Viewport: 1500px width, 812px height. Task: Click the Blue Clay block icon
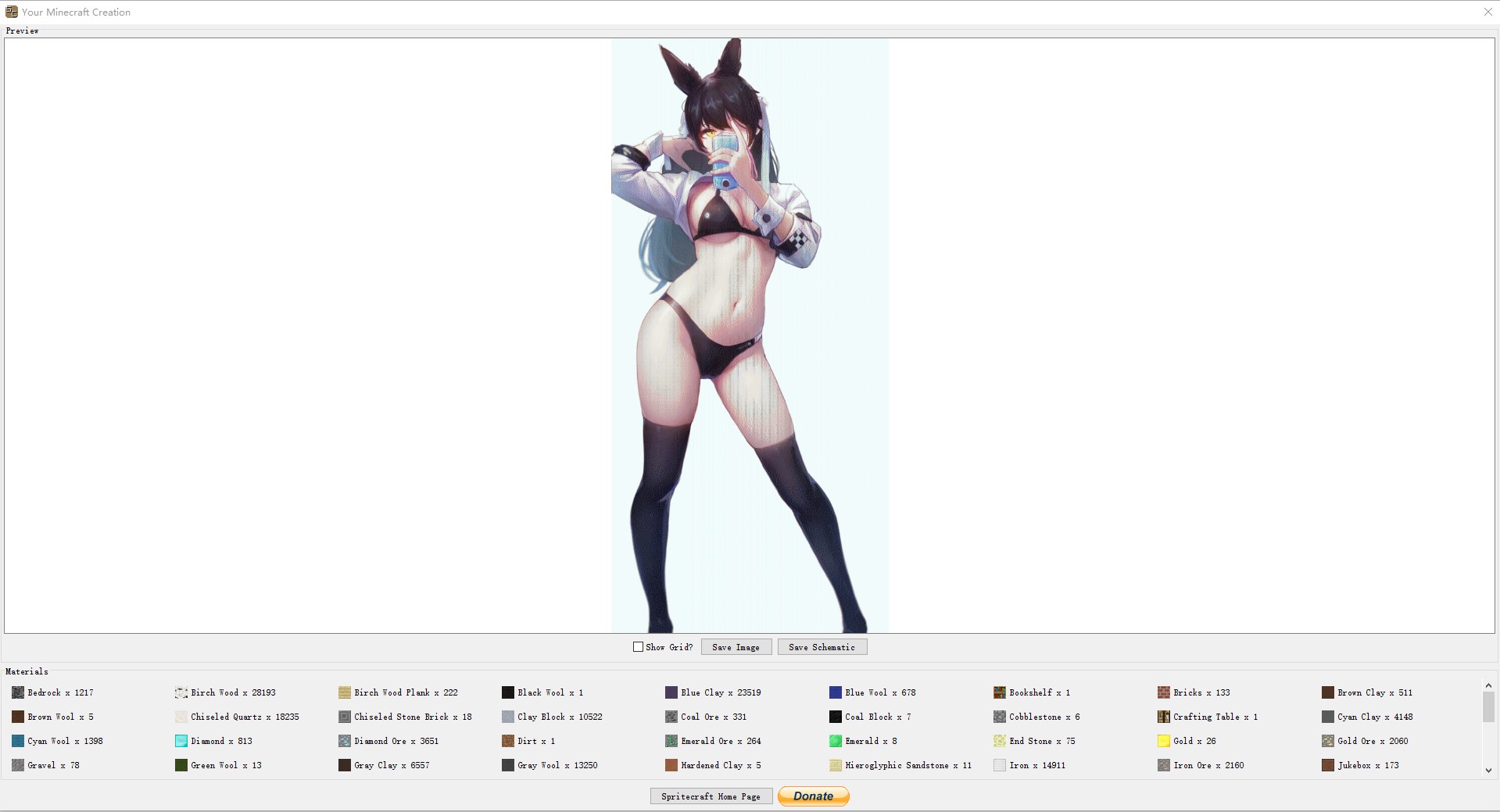[671, 692]
